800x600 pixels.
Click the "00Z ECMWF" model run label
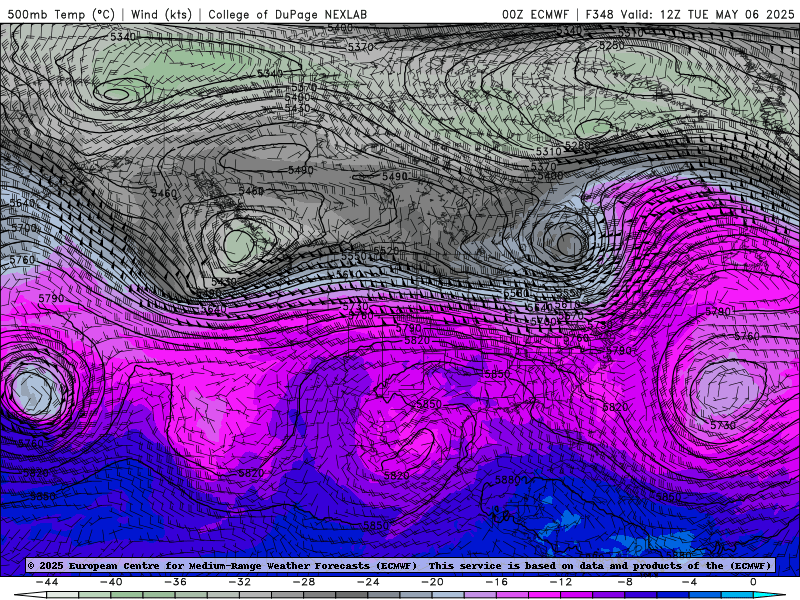point(535,14)
